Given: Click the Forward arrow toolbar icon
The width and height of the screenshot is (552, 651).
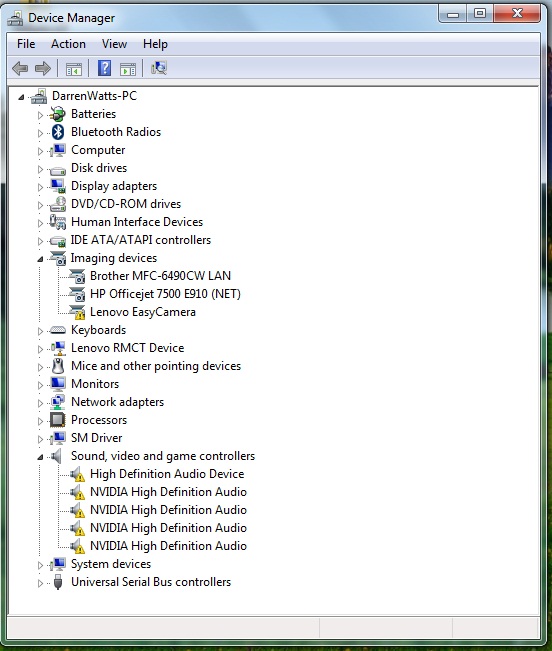Looking at the screenshot, I should [x=43, y=69].
